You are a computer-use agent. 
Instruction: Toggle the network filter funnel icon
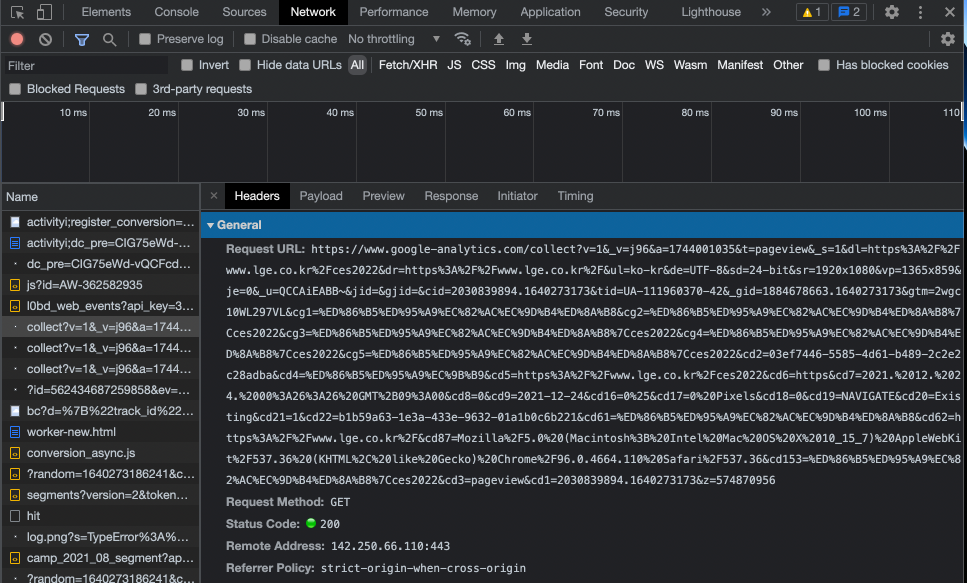coord(81,39)
